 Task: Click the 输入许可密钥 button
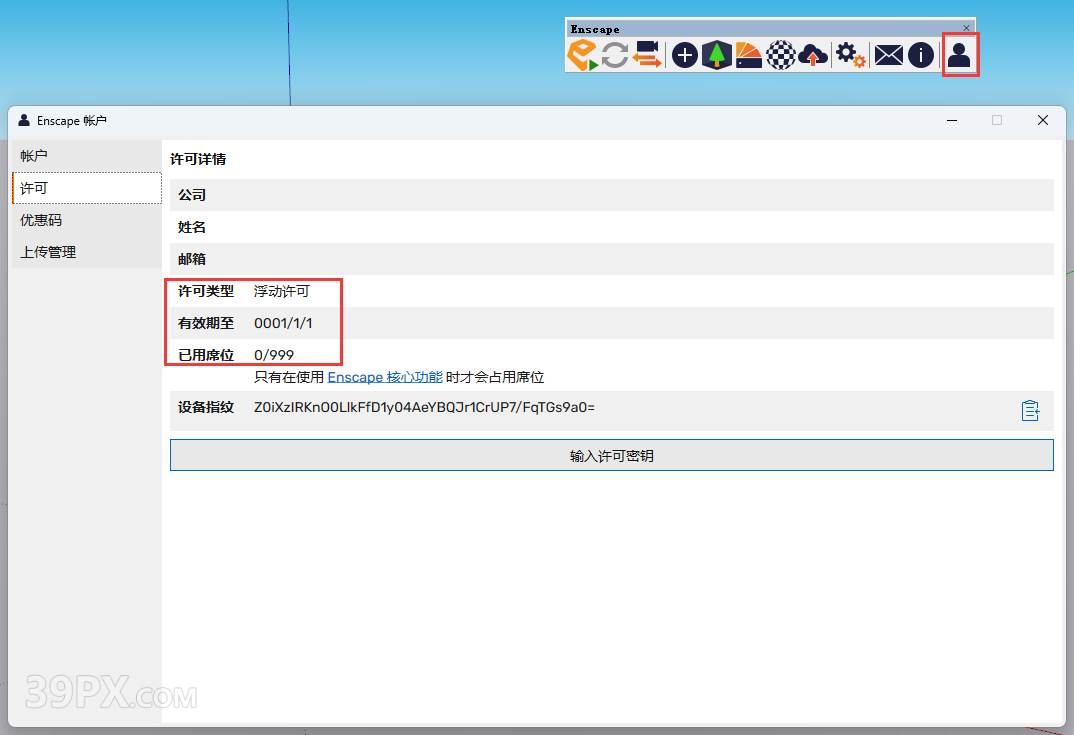click(x=612, y=454)
